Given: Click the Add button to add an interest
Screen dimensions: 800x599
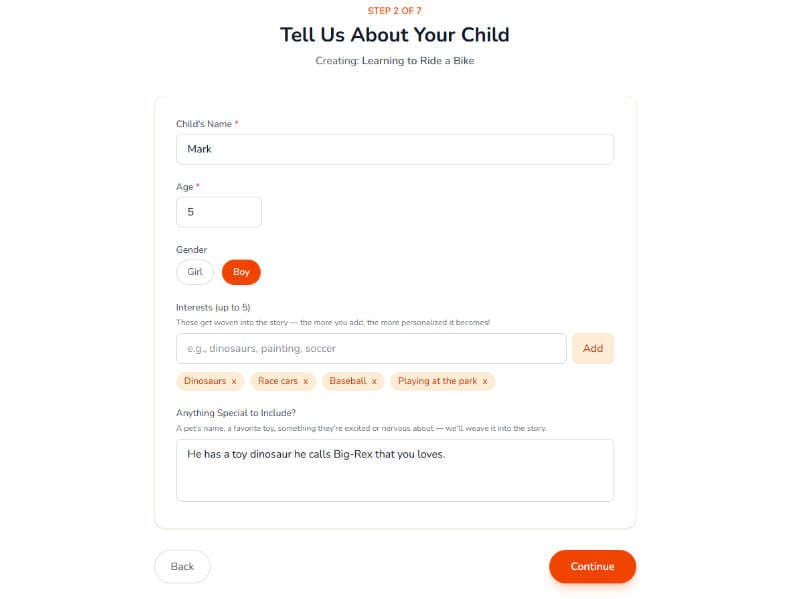Looking at the screenshot, I should (x=593, y=348).
